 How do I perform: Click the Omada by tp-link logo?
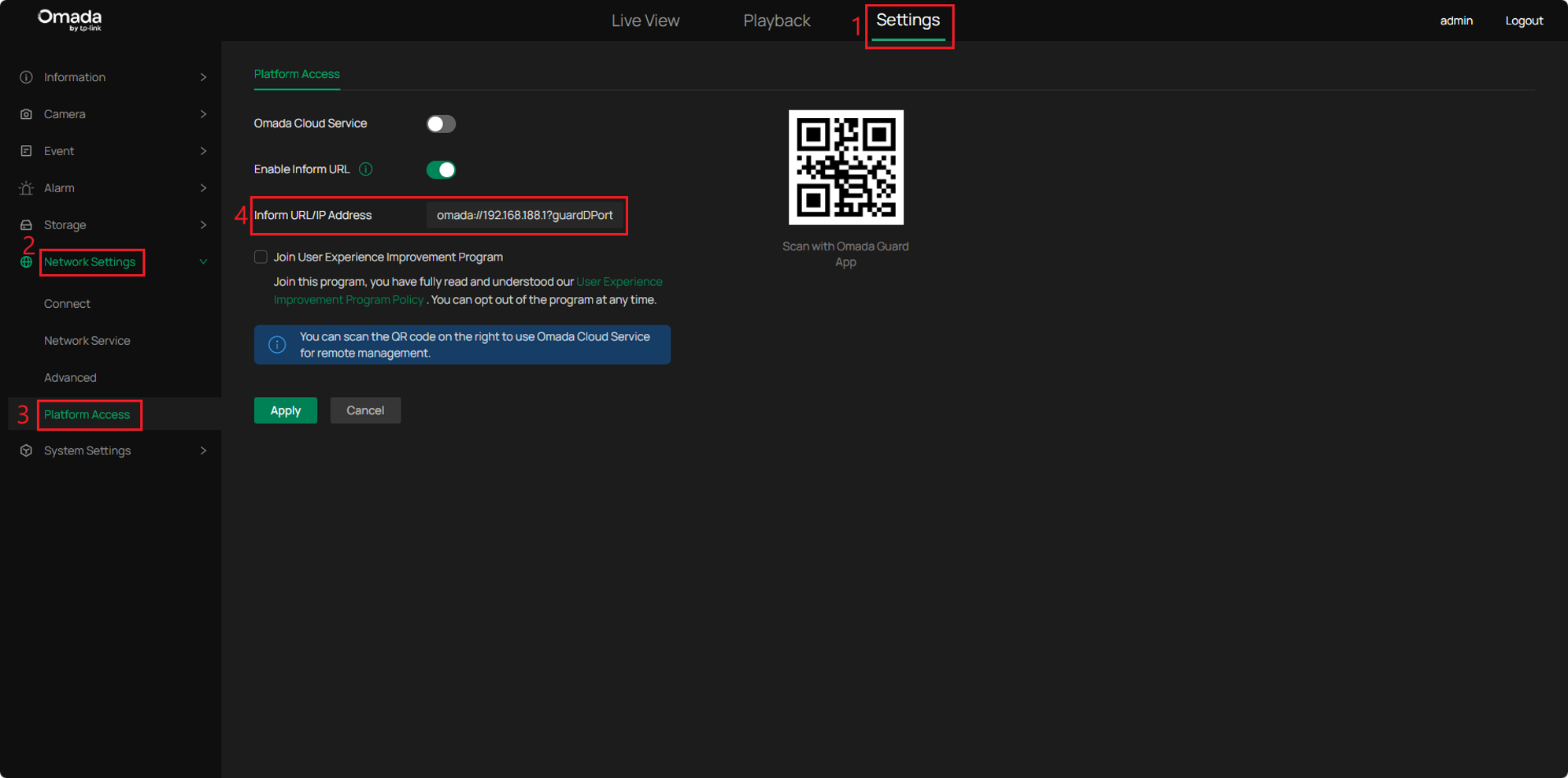click(70, 20)
